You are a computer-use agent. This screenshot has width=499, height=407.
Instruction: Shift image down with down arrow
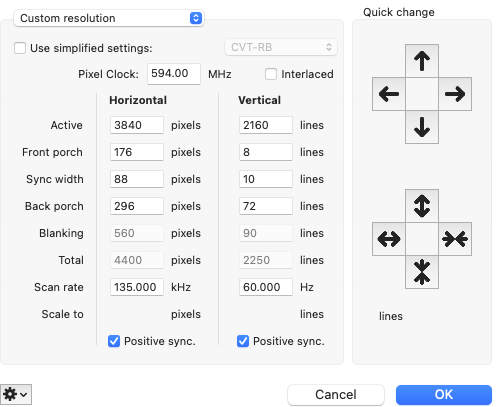[x=422, y=127]
